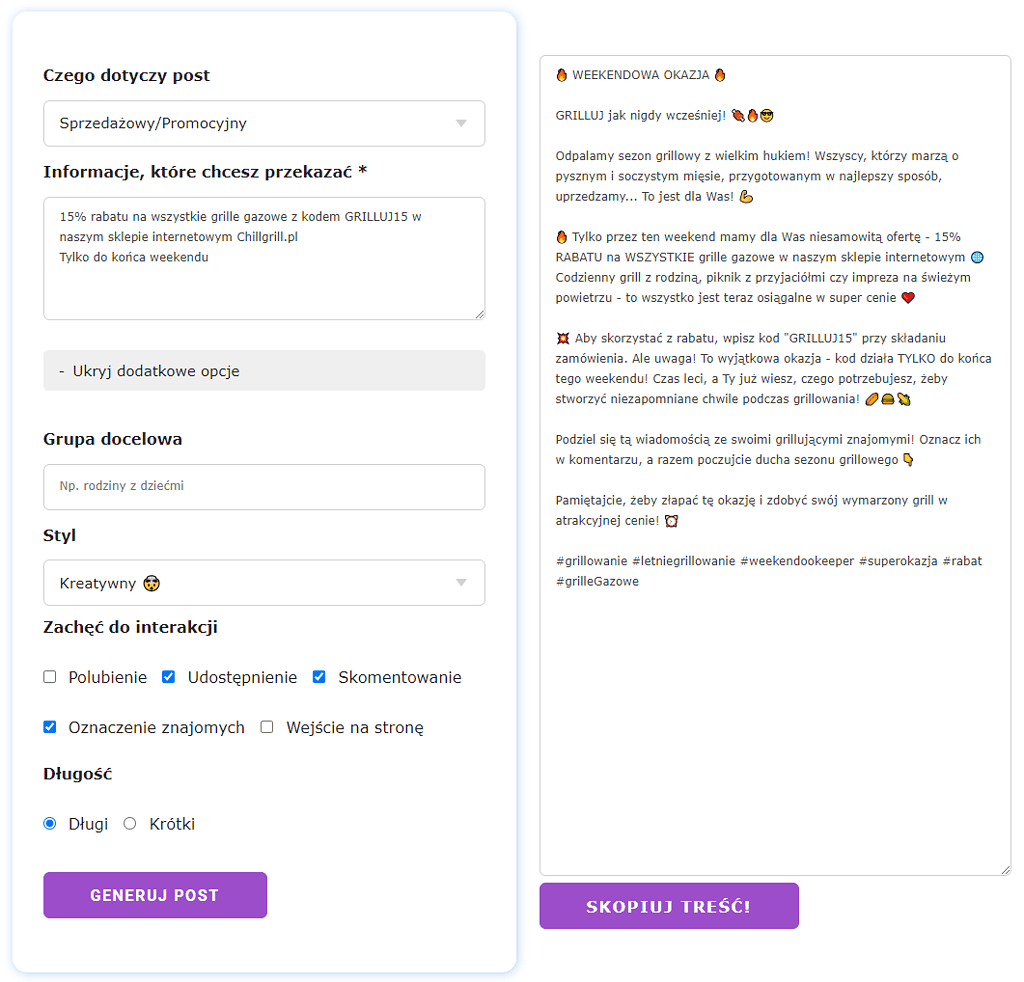This screenshot has height=982, width=1024.
Task: Uncheck the Udostępnienie checkbox
Action: tap(168, 677)
